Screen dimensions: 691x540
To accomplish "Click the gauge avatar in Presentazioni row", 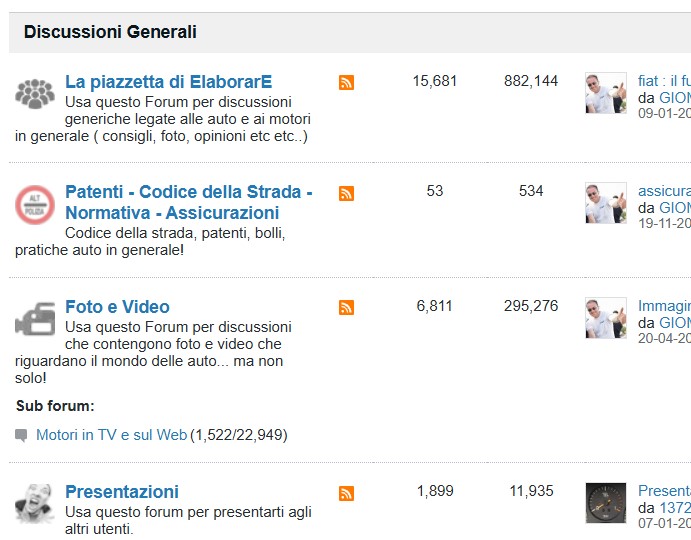I will 606,503.
